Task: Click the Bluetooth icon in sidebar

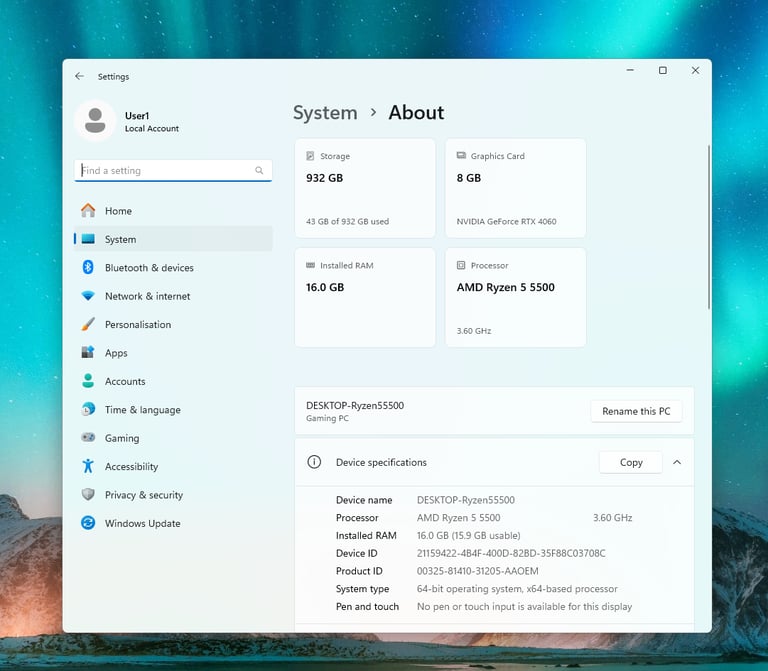Action: [x=88, y=267]
